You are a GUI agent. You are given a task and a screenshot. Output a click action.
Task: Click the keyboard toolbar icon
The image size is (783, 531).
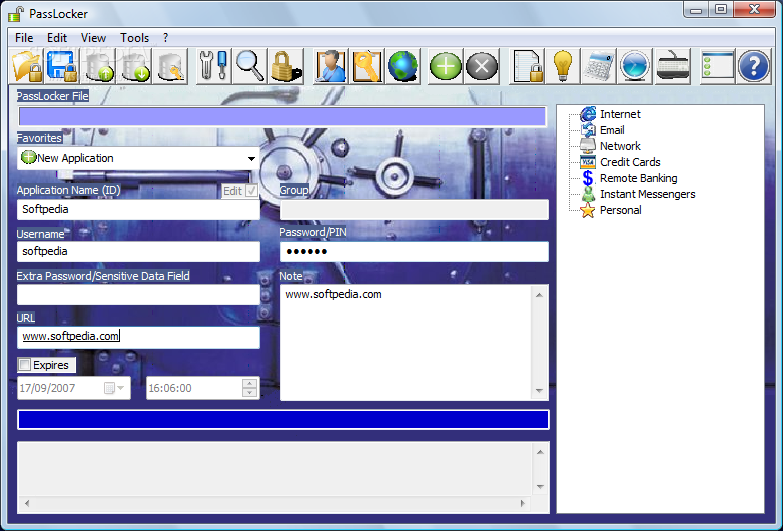coord(673,66)
